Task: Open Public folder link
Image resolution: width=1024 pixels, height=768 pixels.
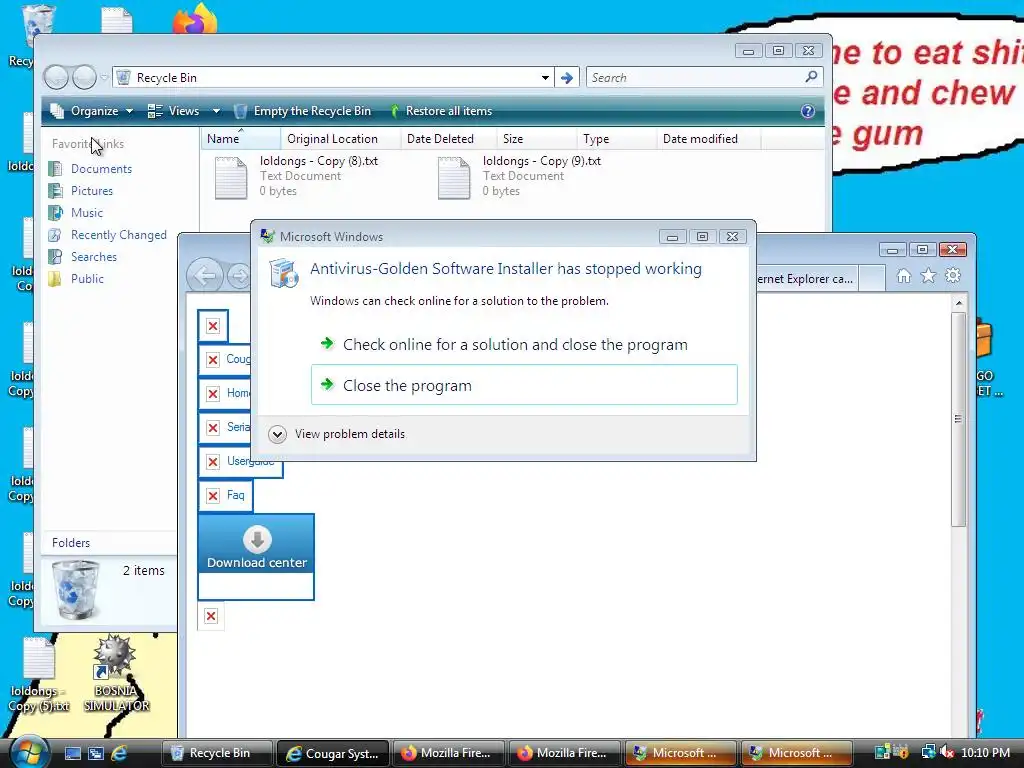Action: click(76, 279)
